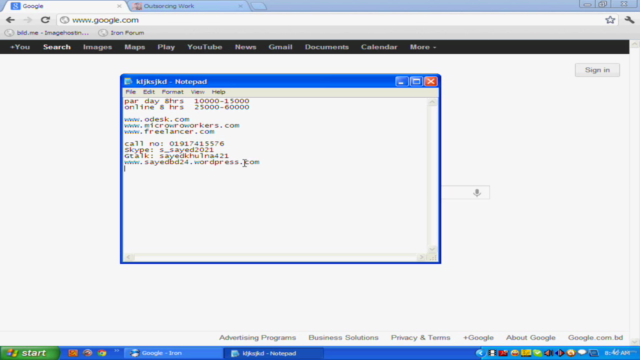Click the online 8 hrs 25000-60000 line
Viewport: 640px width, 360px height.
pyautogui.click(x=187, y=107)
